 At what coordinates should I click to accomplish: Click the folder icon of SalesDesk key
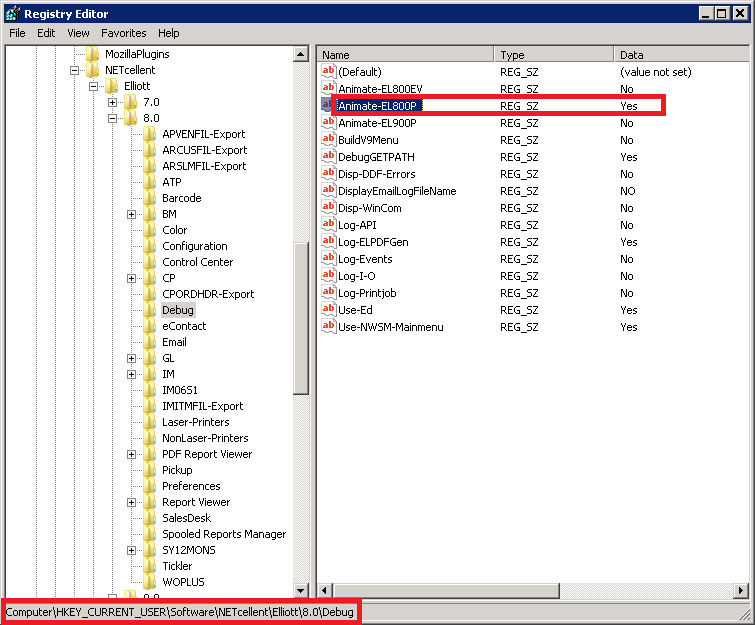point(150,518)
